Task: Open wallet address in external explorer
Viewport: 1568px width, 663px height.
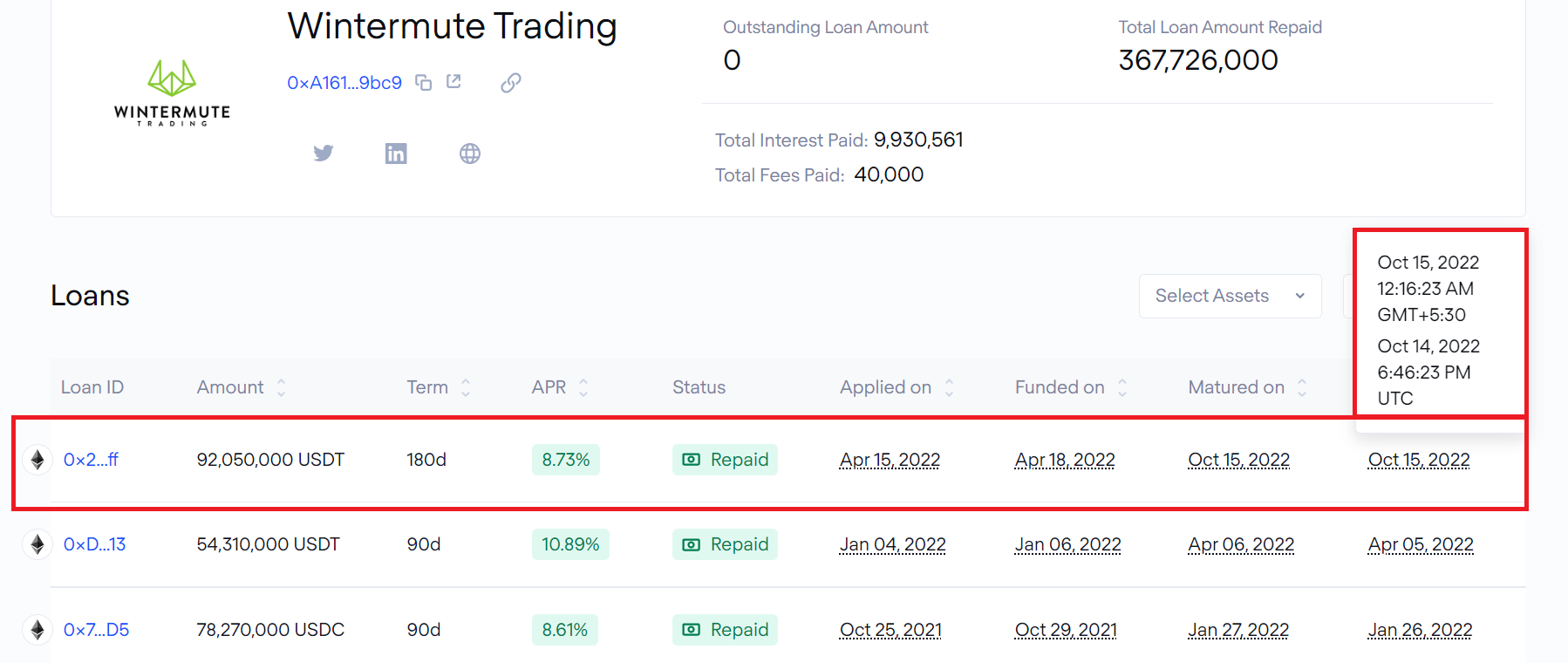Action: pyautogui.click(x=453, y=82)
